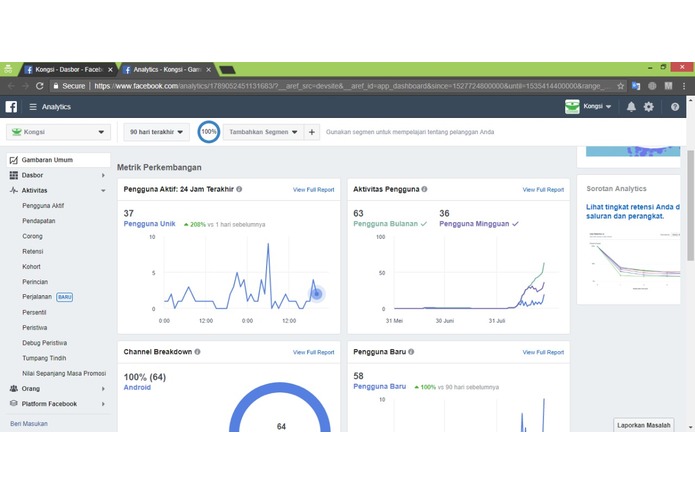Open Persentil in the sidebar

tap(34, 312)
